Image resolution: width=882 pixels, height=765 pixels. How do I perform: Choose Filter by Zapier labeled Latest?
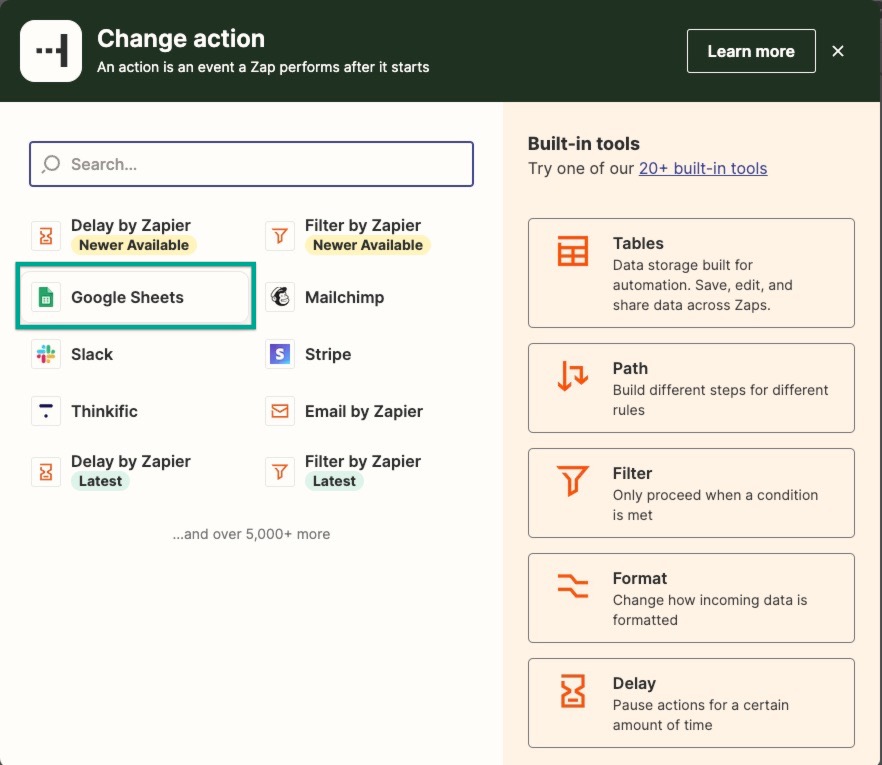362,470
